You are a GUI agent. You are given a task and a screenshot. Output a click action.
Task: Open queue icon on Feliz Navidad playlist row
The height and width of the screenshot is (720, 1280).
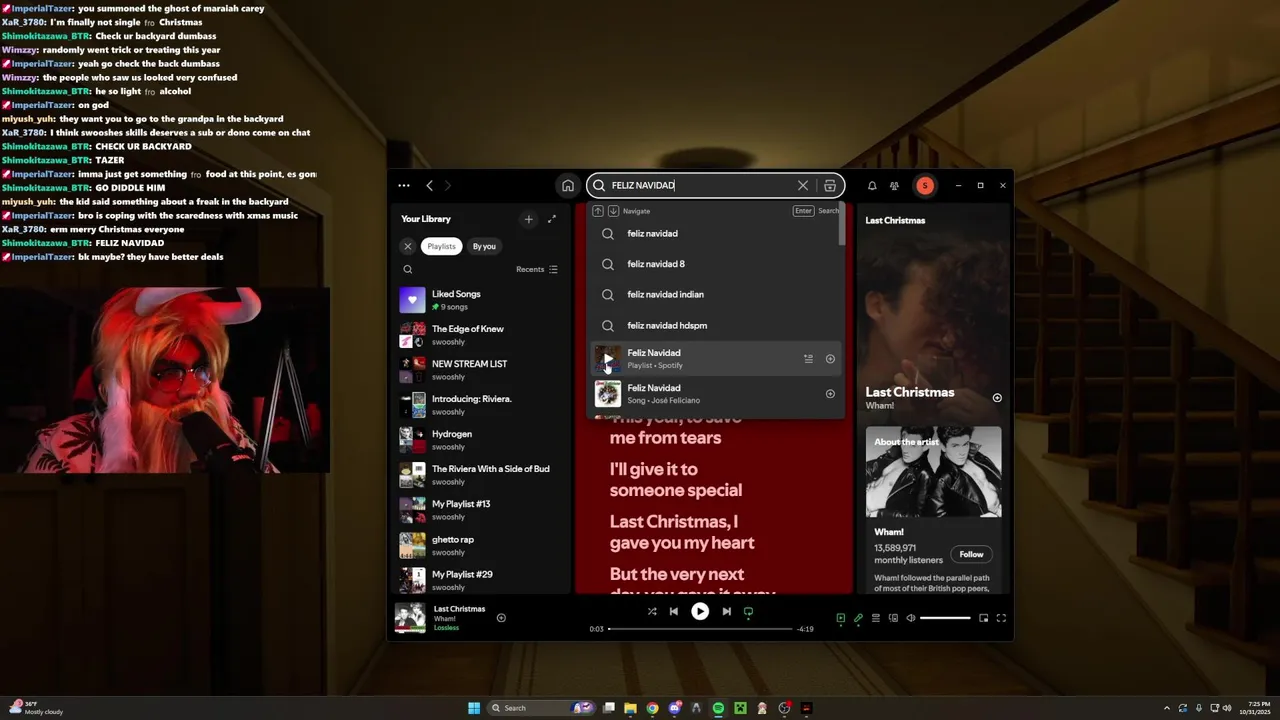tap(808, 359)
